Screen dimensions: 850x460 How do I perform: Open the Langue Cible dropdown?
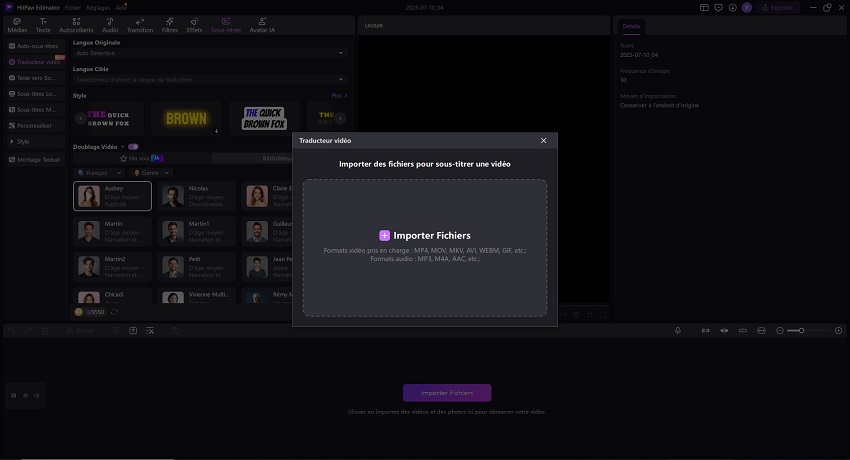point(210,79)
